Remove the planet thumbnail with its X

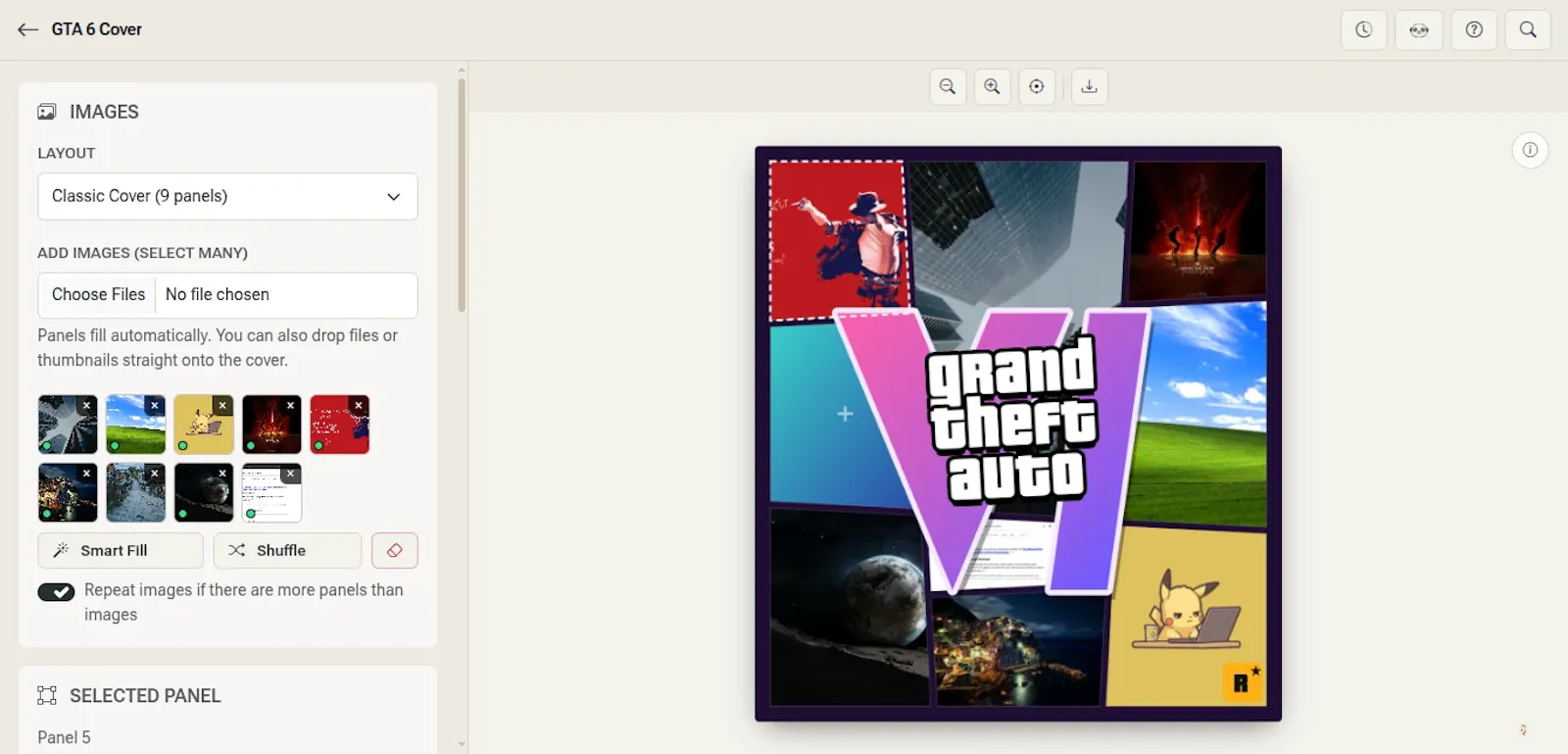[x=222, y=474]
